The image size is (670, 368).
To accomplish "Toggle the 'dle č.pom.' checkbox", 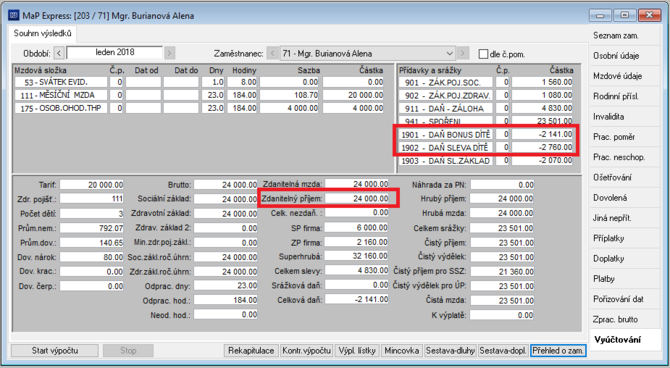I will 483,54.
